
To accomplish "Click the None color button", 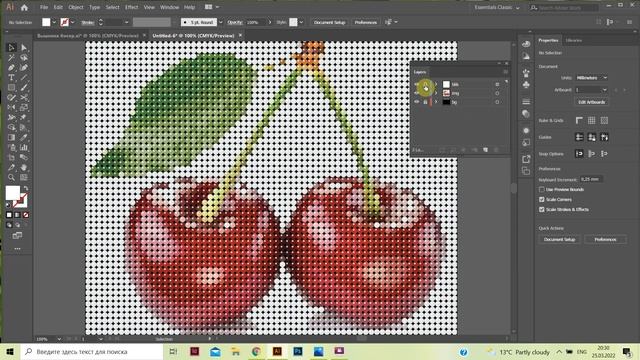I will point(26,215).
